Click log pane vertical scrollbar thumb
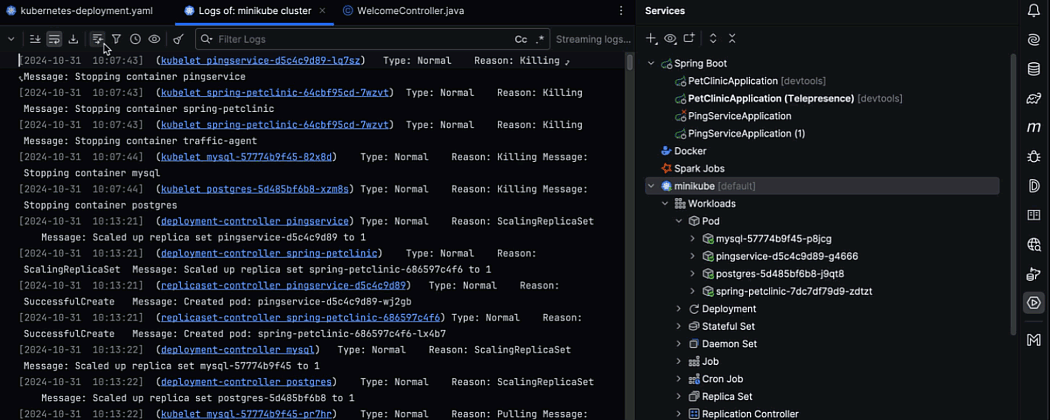This screenshot has width=1050, height=420. (629, 63)
